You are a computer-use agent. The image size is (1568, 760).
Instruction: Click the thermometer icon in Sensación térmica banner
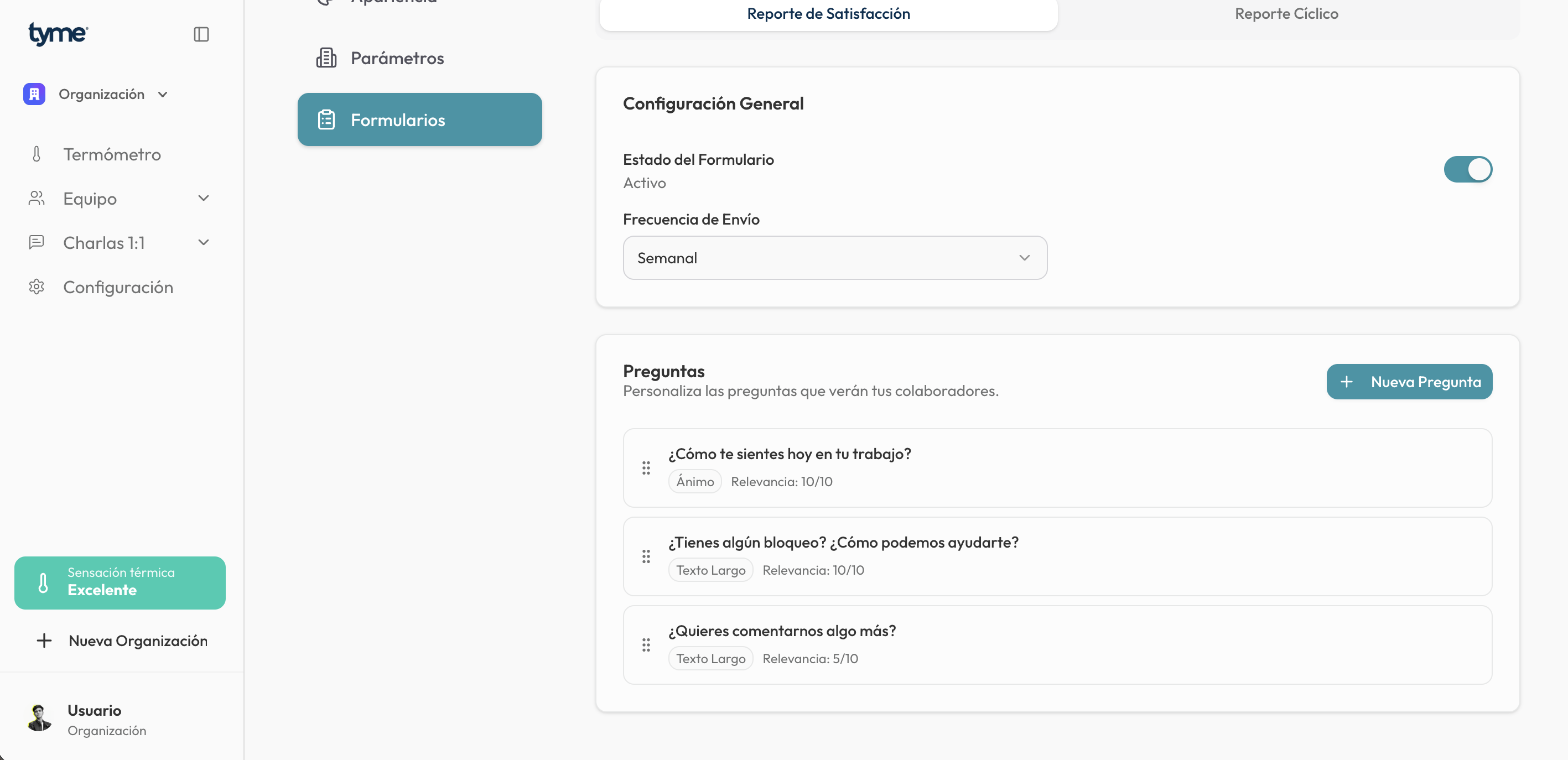(x=42, y=582)
